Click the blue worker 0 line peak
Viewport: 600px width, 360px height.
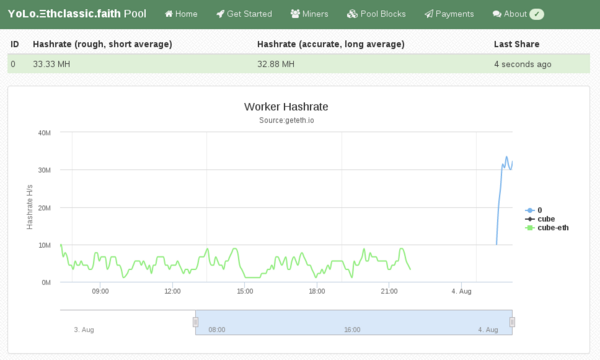507,157
